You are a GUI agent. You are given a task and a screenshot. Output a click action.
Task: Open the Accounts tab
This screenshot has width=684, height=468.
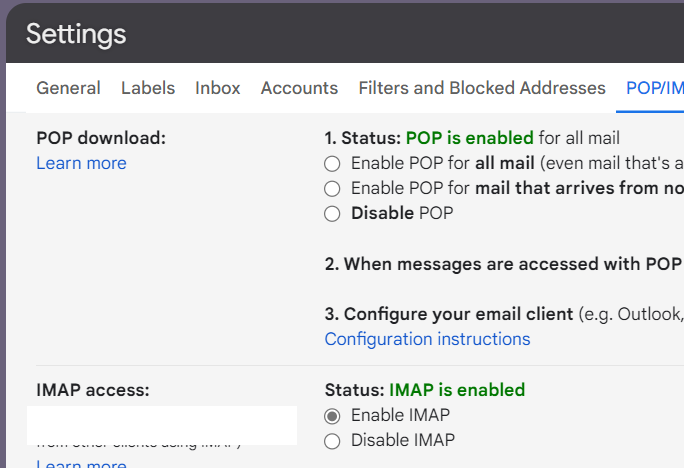pos(299,88)
